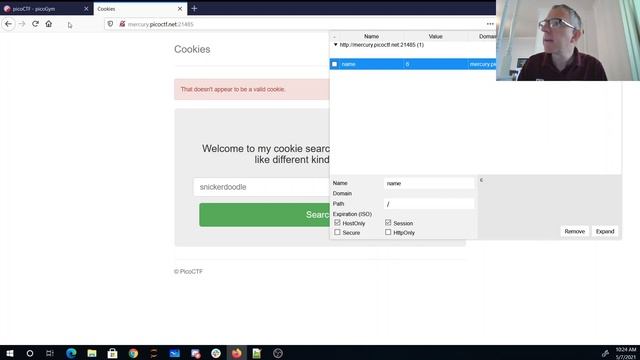Select the name cookie row
This screenshot has height=360, width=640.
(x=413, y=64)
